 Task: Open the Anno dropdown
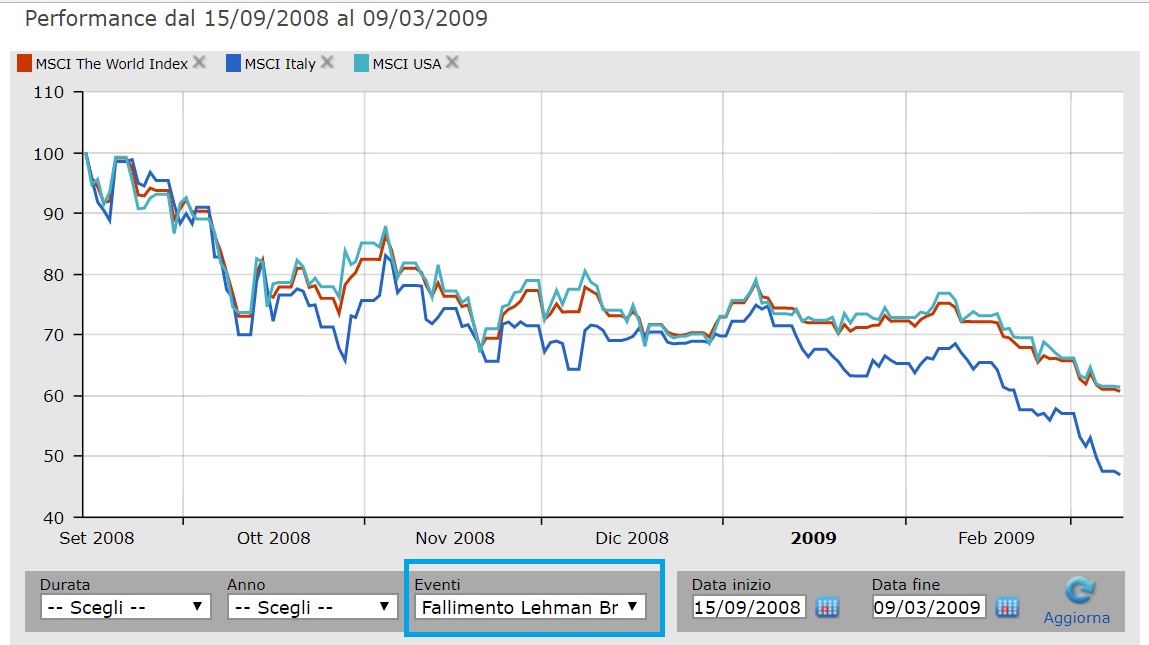(313, 607)
